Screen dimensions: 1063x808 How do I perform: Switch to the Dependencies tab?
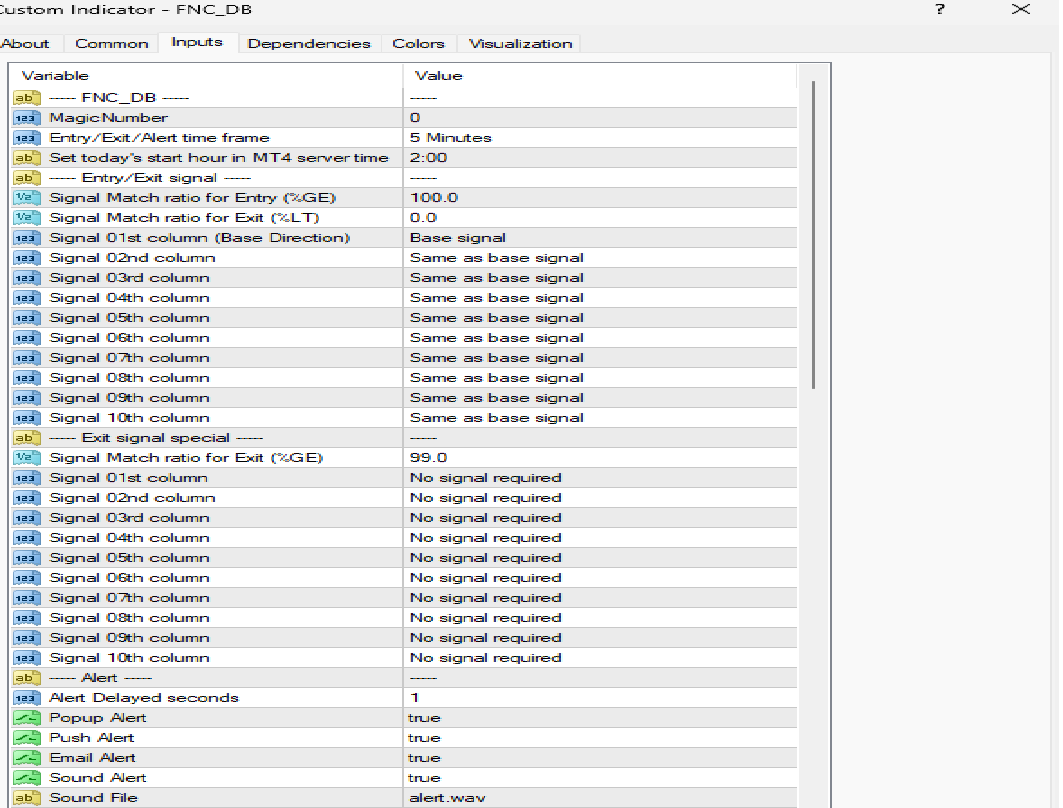coord(309,43)
